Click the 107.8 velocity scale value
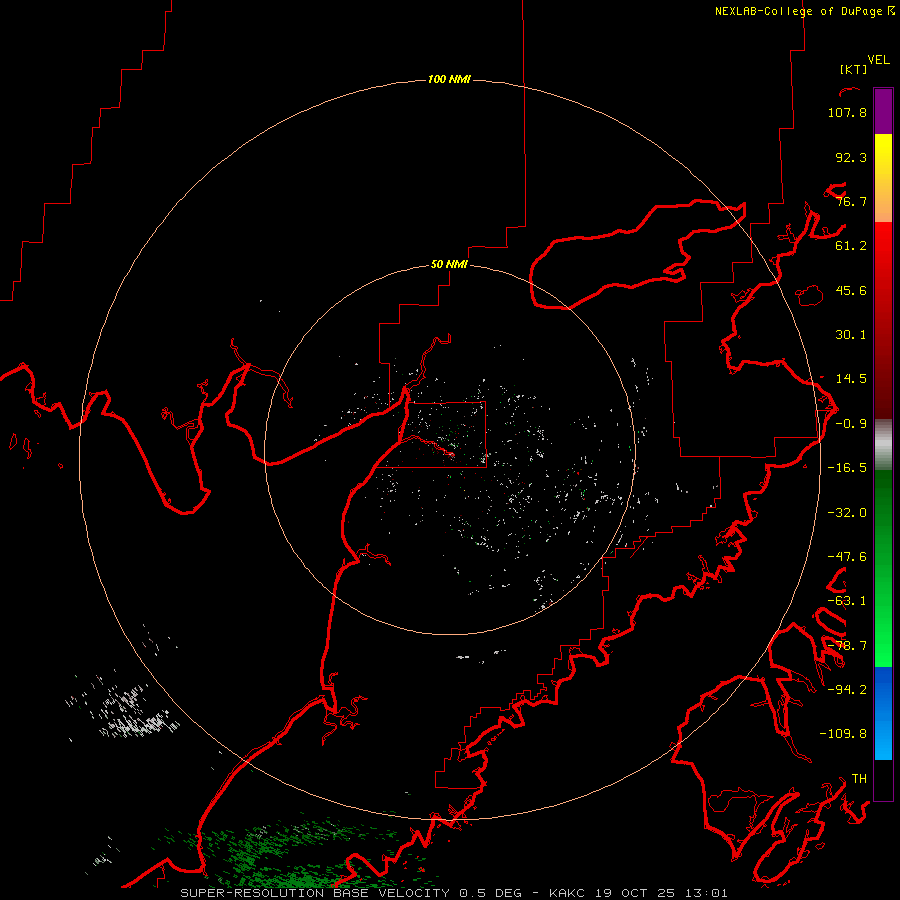Screen dimensions: 900x900 (847, 112)
